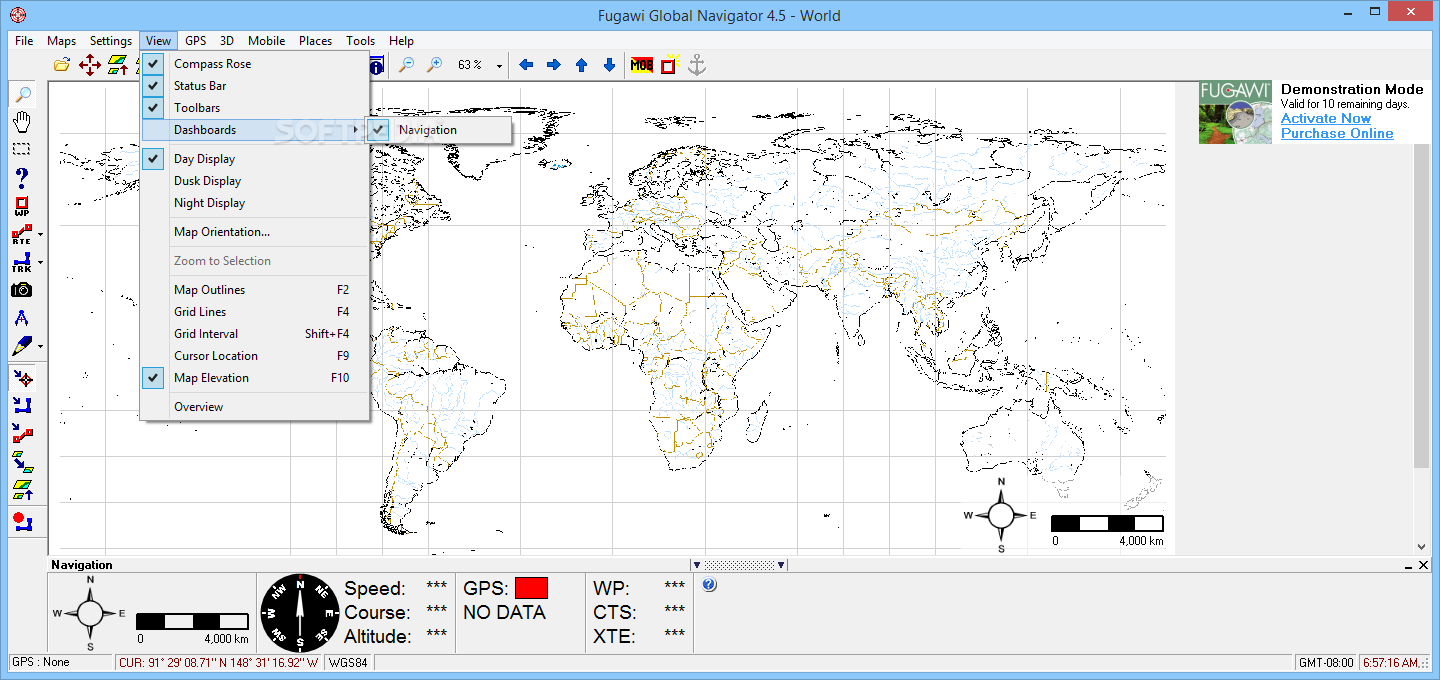Viewport: 1440px width, 680px height.
Task: Switch to Dusk Display mode
Action: (x=255, y=181)
